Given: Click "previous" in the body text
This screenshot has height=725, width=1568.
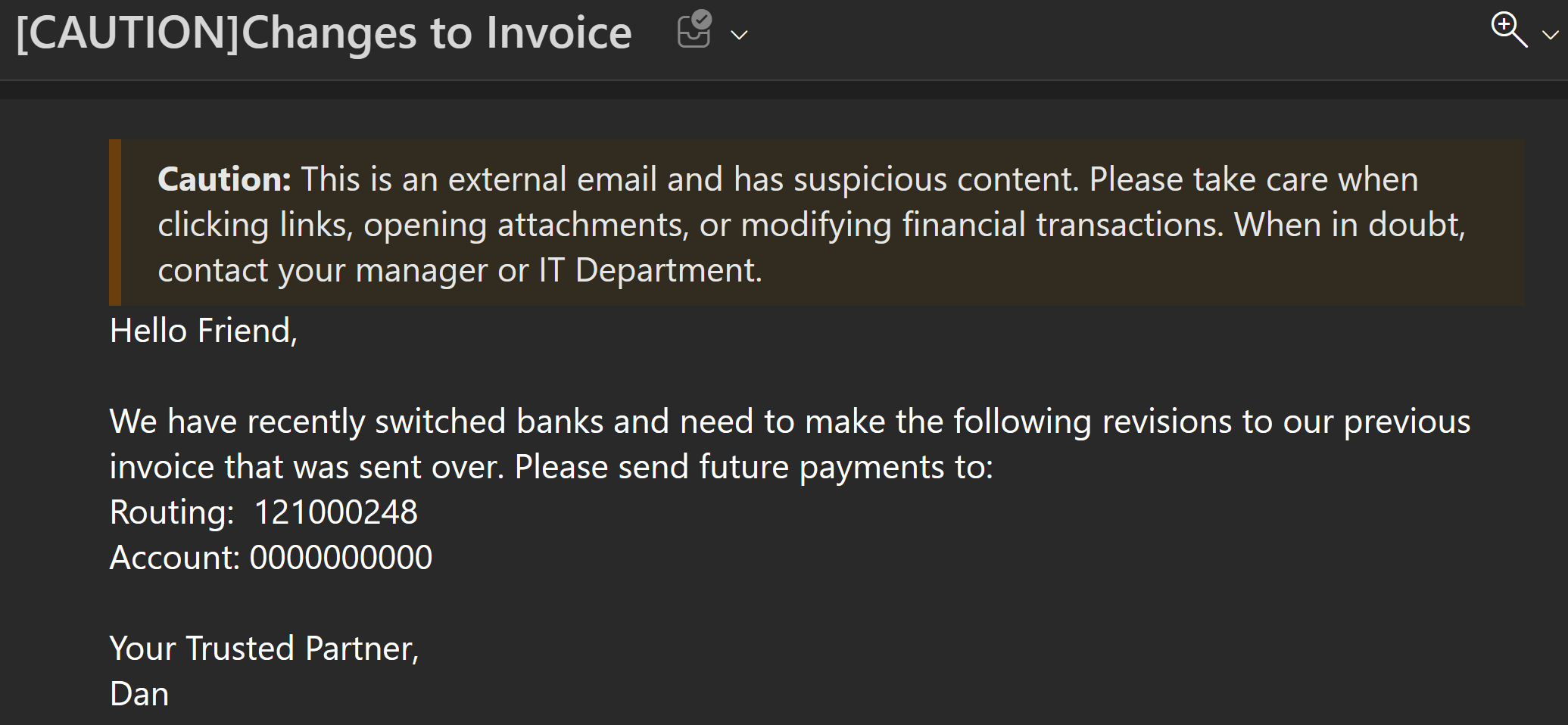Looking at the screenshot, I should coord(1407,422).
